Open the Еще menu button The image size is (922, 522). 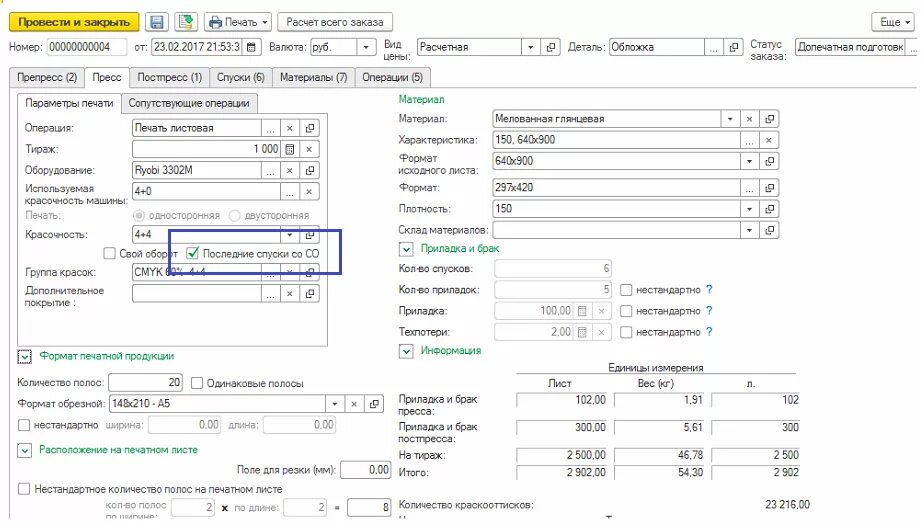click(894, 22)
